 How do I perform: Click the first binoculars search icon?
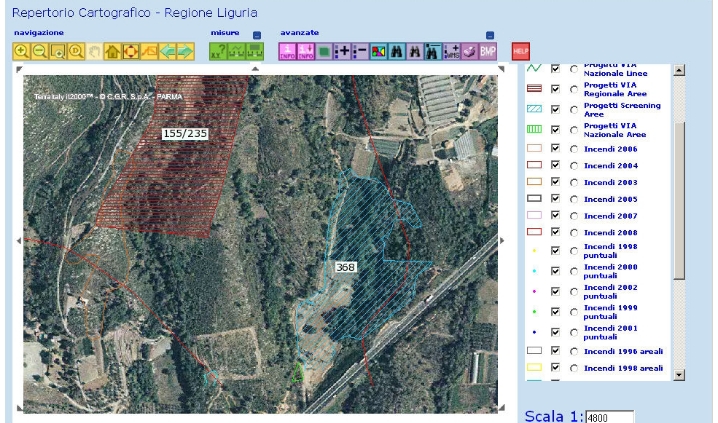pos(397,51)
